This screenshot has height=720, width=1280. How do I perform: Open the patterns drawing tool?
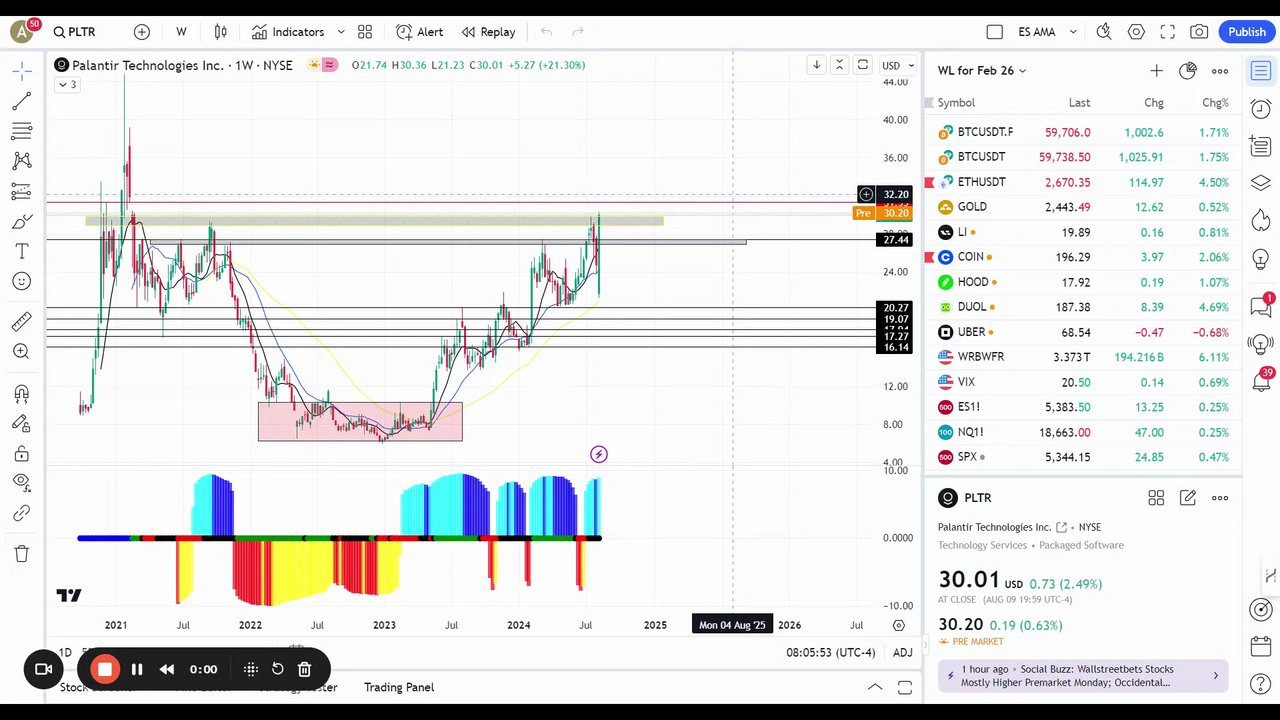(x=22, y=161)
